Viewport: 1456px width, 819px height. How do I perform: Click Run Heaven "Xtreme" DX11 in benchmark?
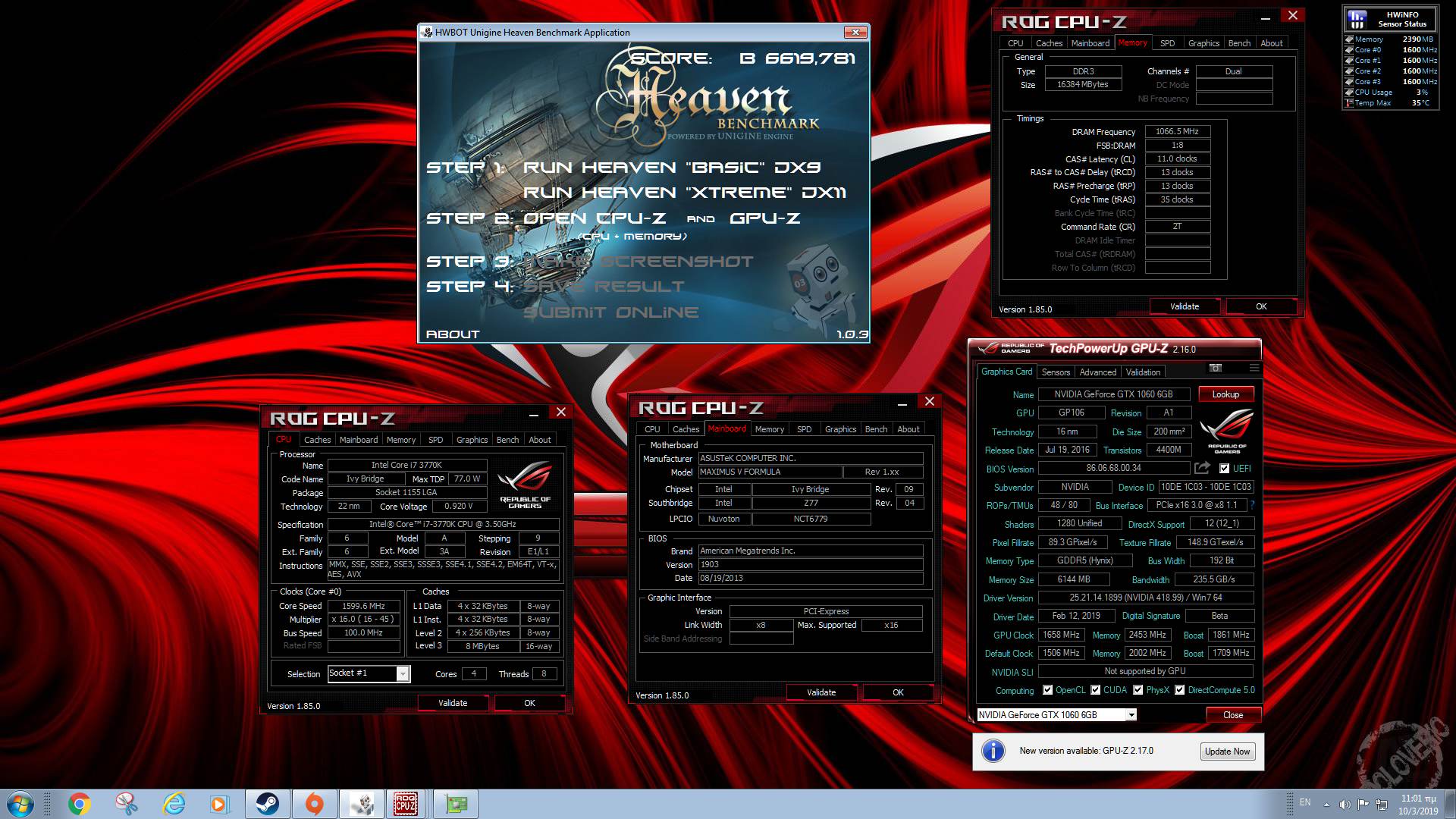[x=684, y=193]
